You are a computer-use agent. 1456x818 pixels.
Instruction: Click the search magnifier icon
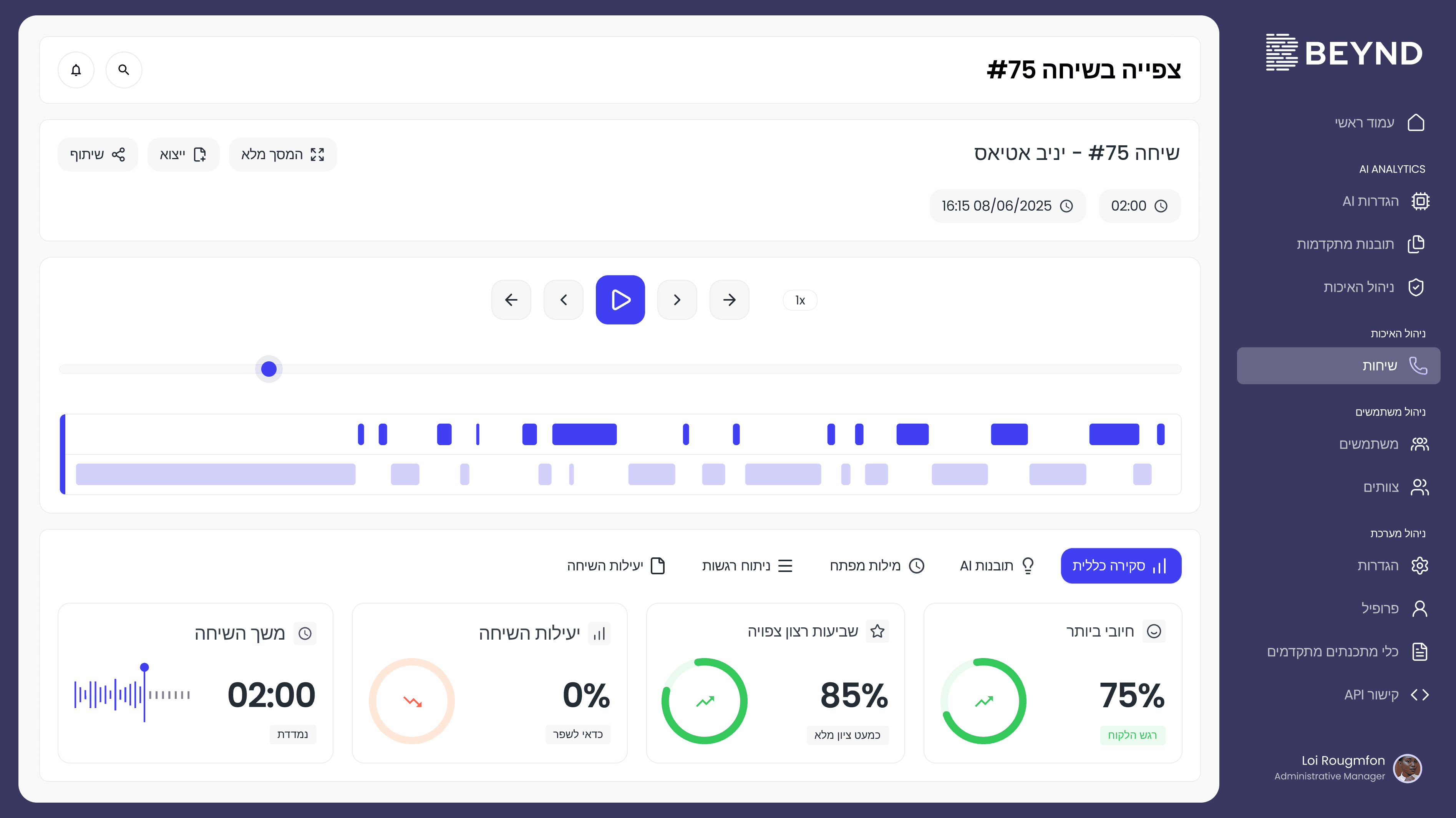pyautogui.click(x=124, y=70)
